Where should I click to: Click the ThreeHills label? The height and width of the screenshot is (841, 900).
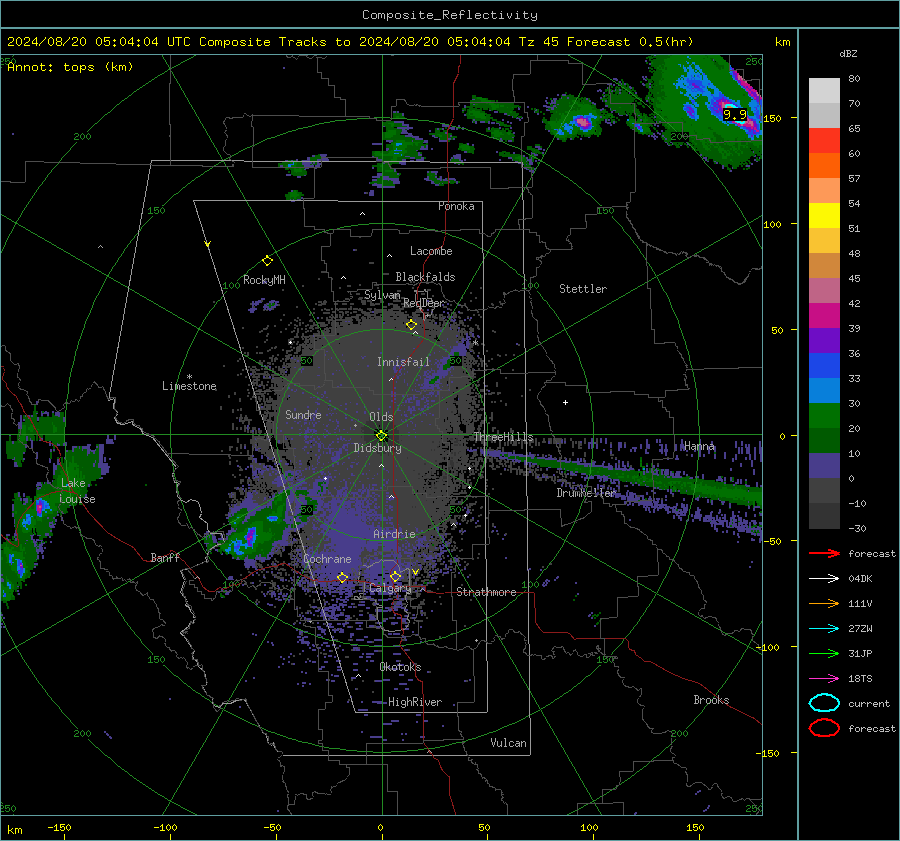click(503, 437)
